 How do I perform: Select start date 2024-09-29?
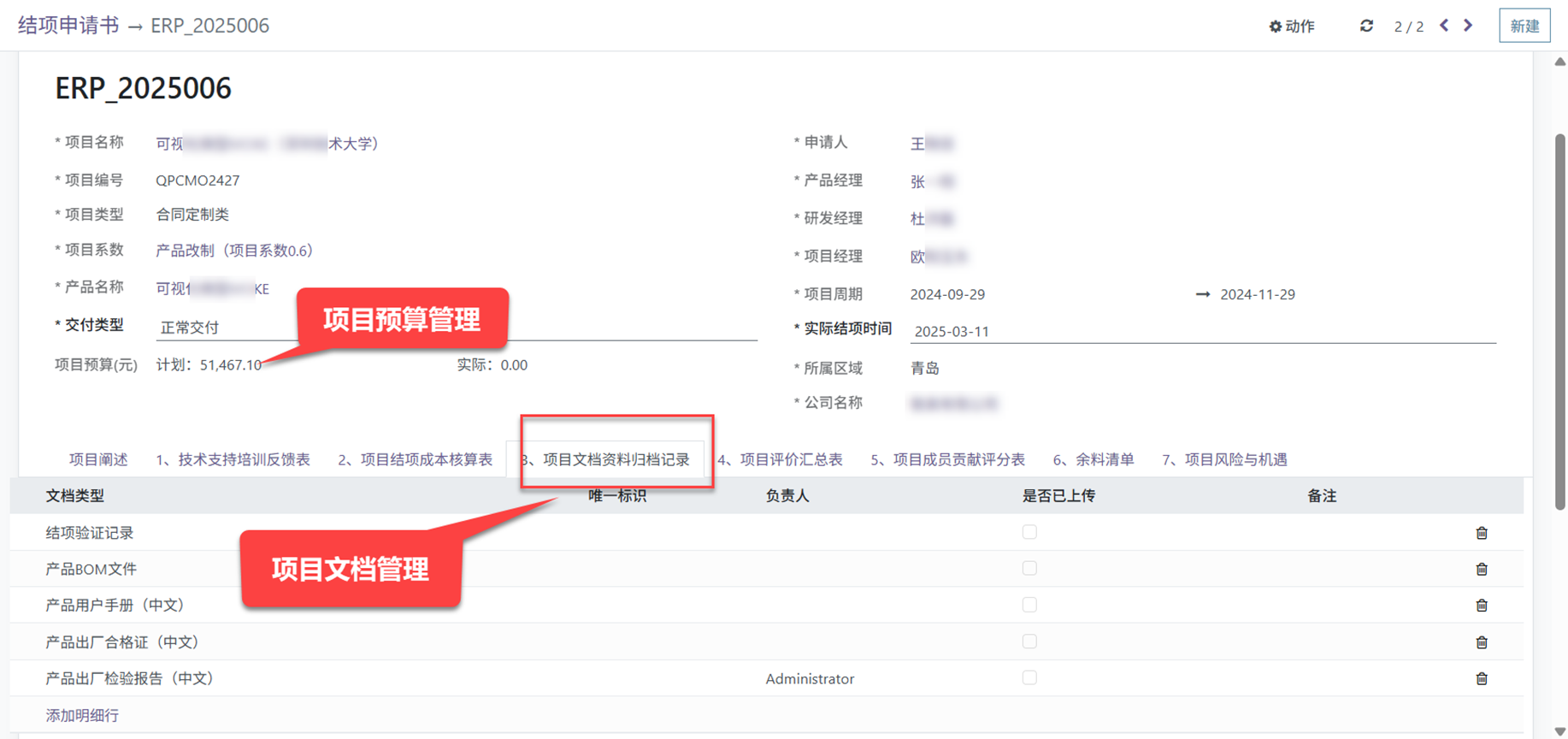[947, 294]
